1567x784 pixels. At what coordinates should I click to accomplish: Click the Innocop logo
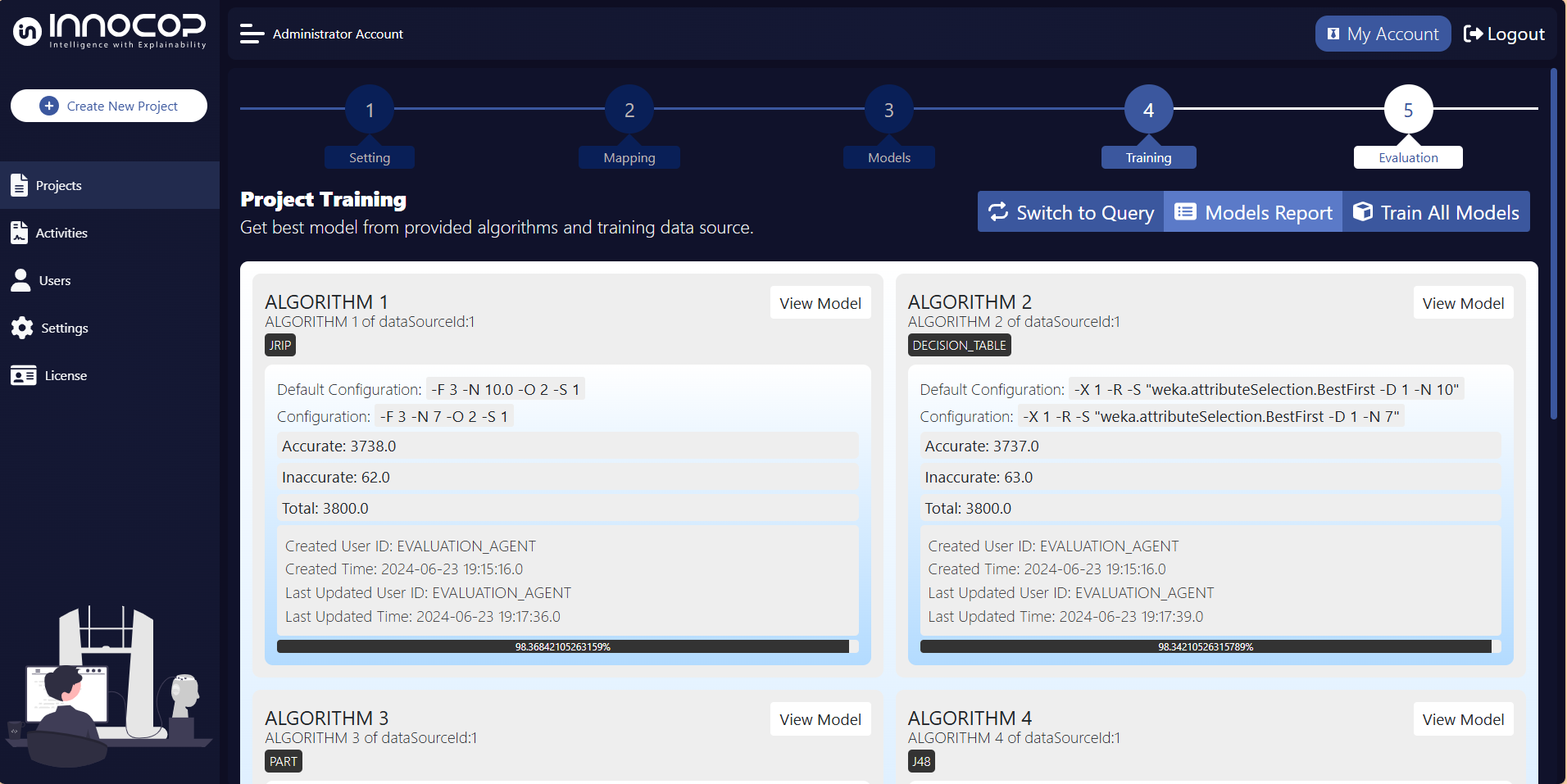(x=109, y=31)
